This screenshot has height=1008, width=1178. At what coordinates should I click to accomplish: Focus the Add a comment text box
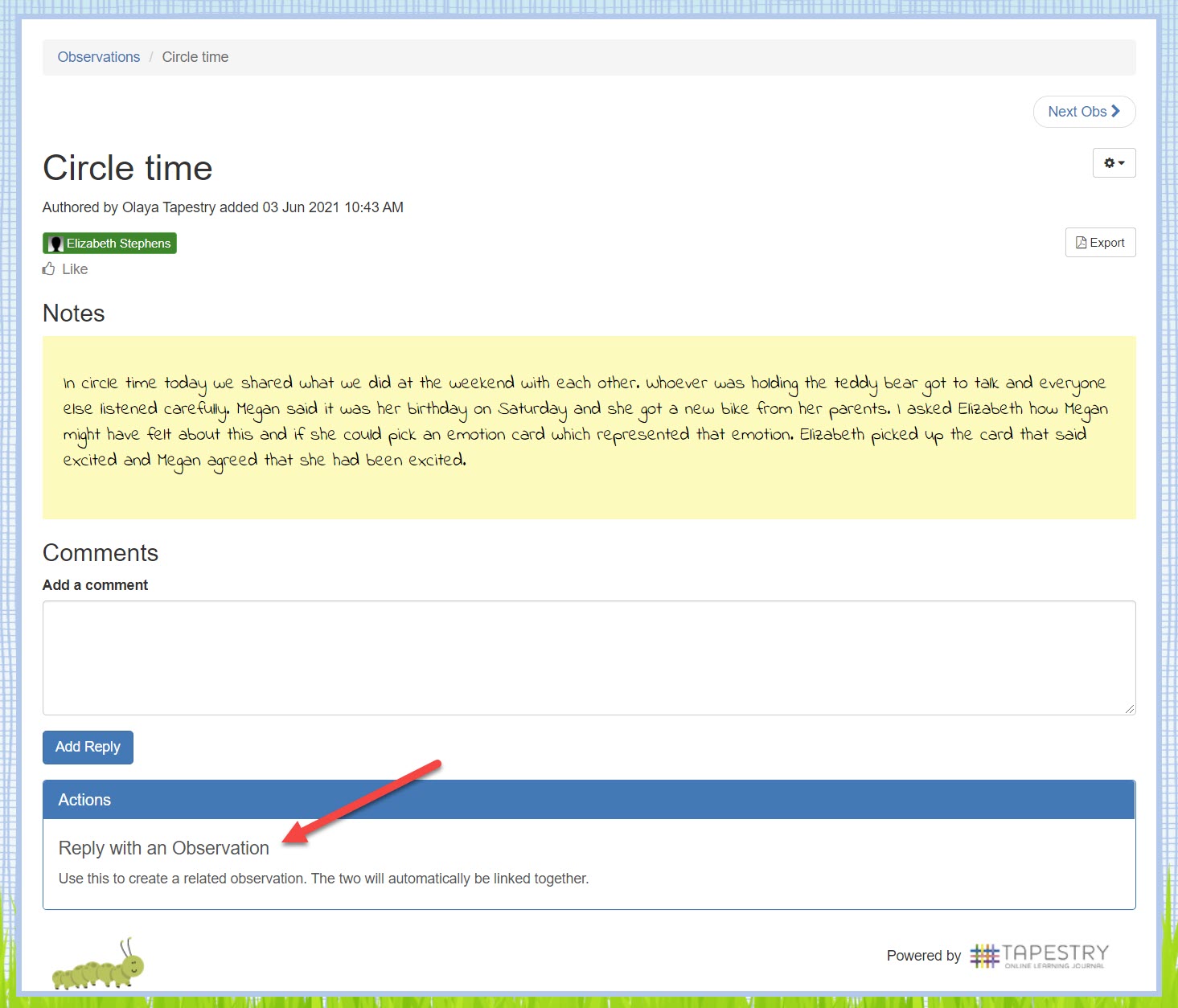point(589,658)
